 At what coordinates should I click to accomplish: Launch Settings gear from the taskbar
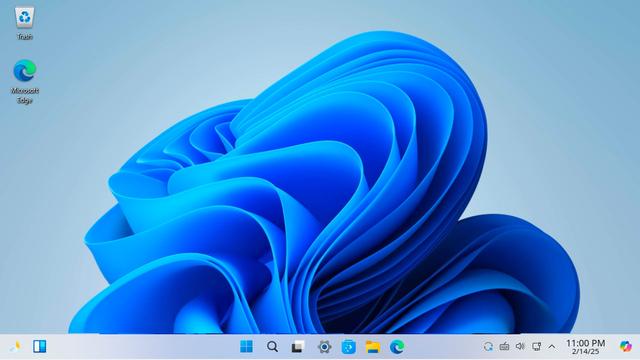324,347
